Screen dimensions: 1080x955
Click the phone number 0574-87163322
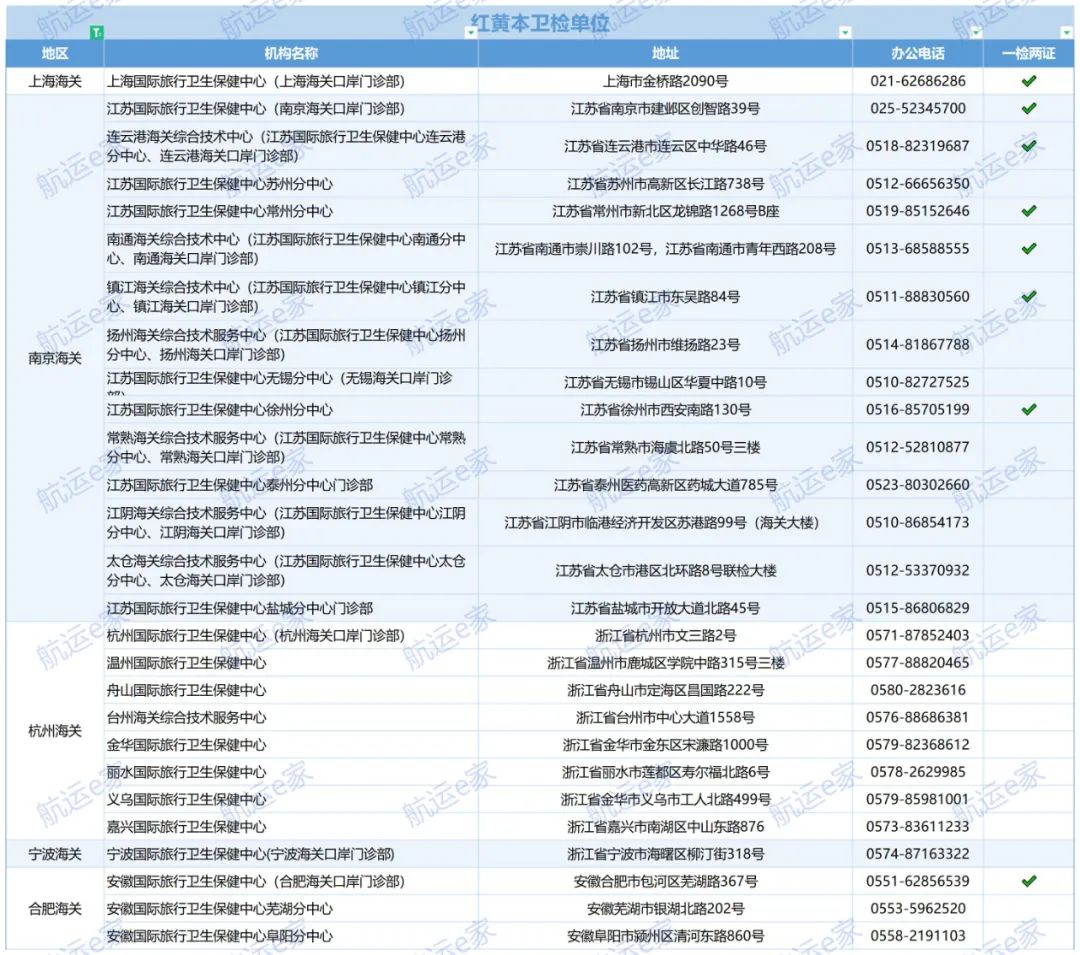(x=916, y=856)
